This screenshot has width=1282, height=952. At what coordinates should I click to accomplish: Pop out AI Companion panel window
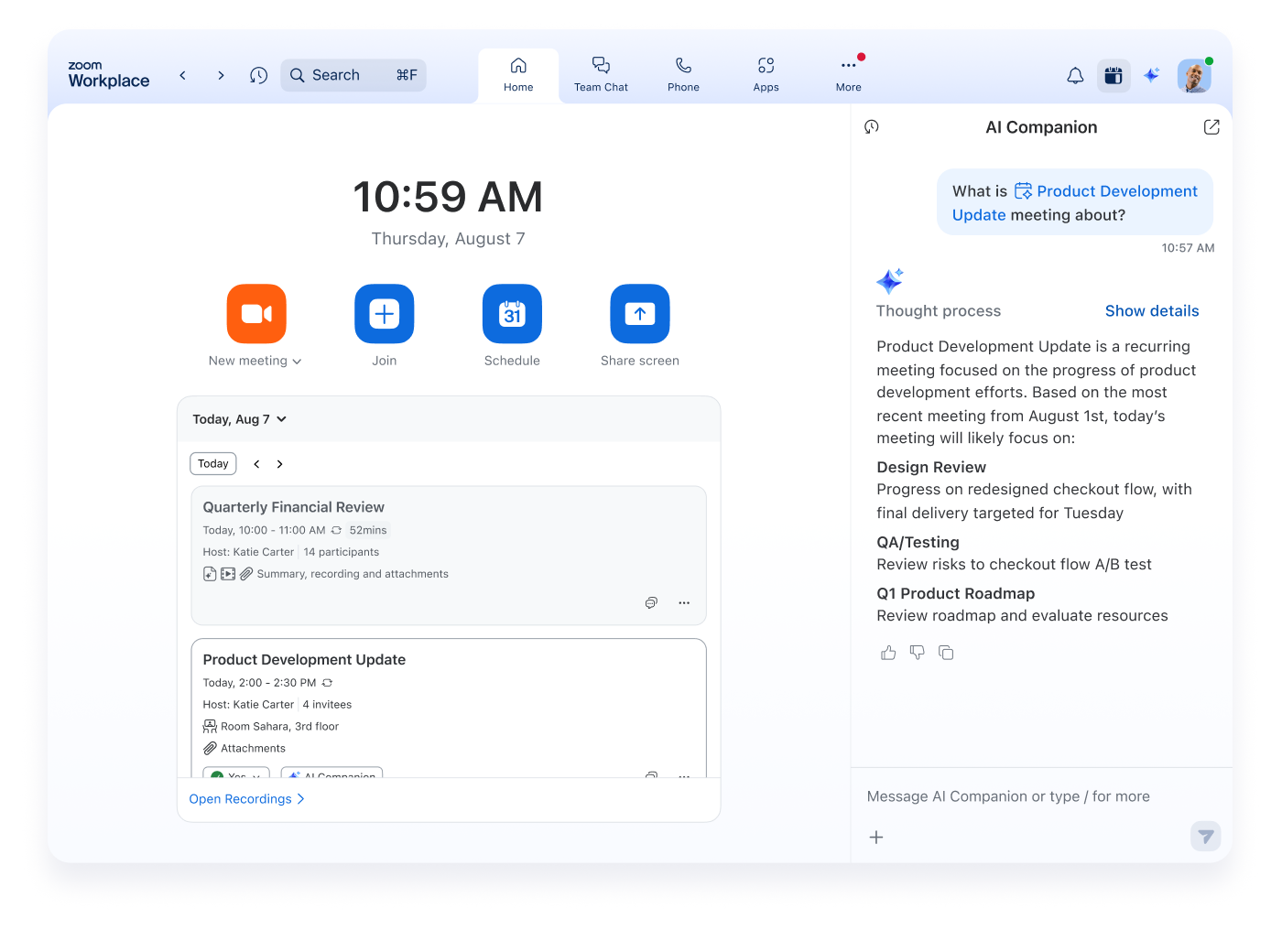coord(1211,127)
